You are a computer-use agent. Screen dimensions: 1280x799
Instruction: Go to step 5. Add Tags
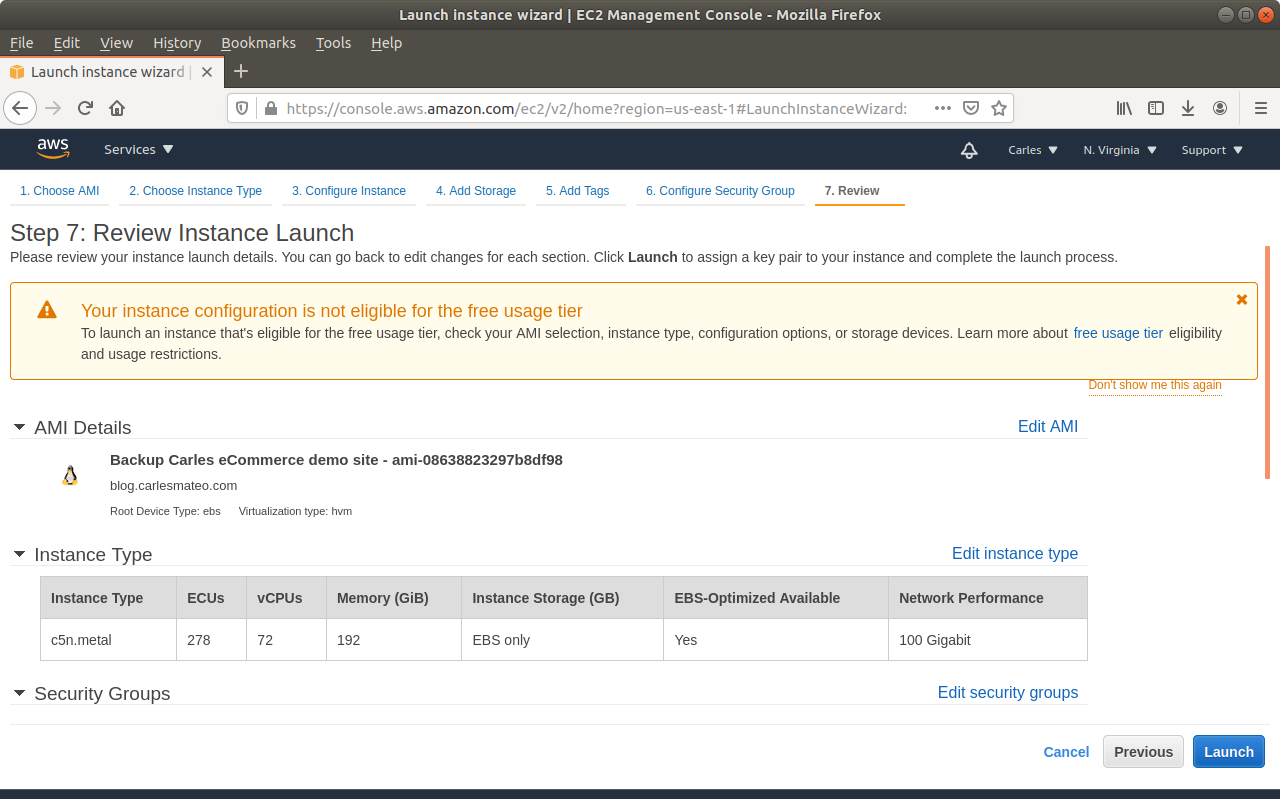point(577,191)
